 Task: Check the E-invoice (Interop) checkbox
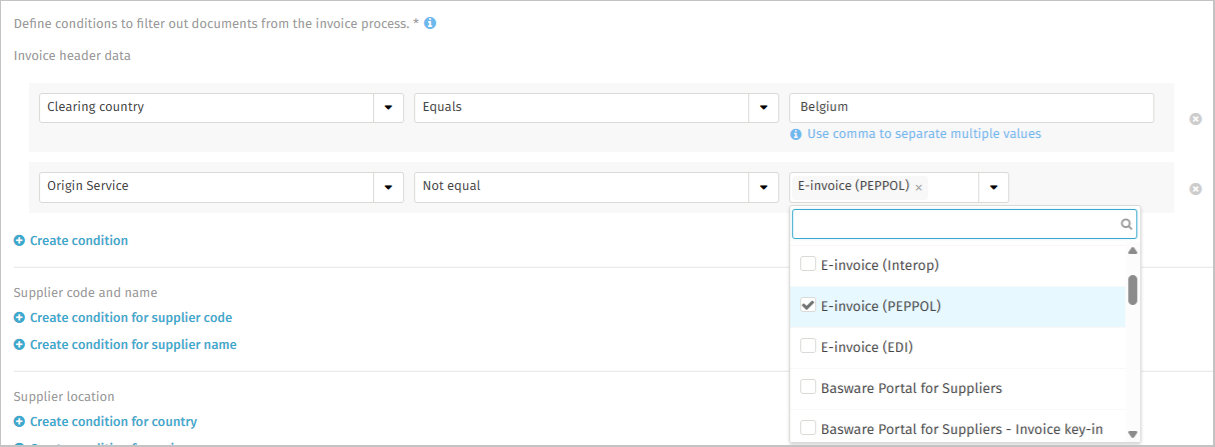coord(808,264)
